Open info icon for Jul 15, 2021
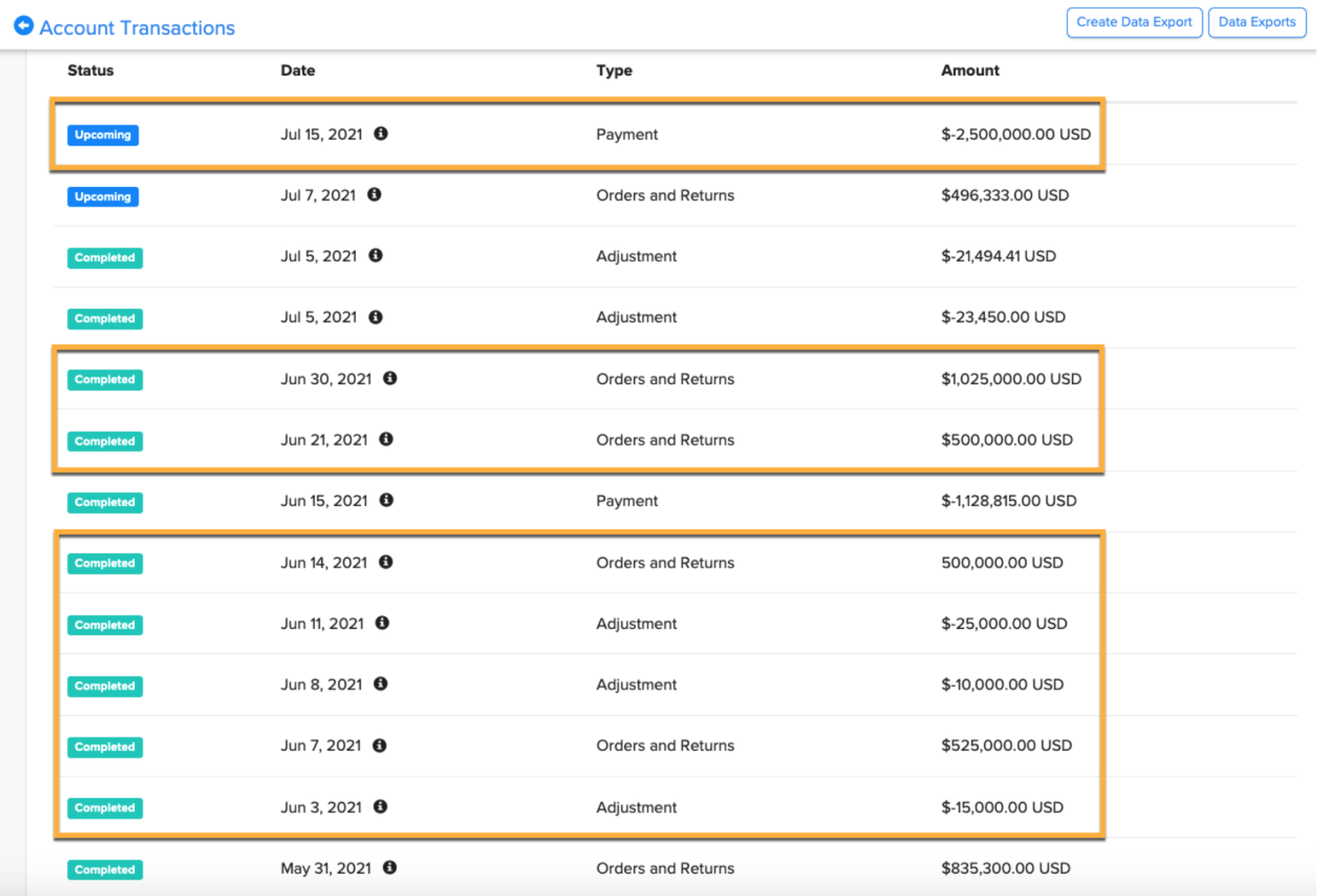 [x=381, y=134]
